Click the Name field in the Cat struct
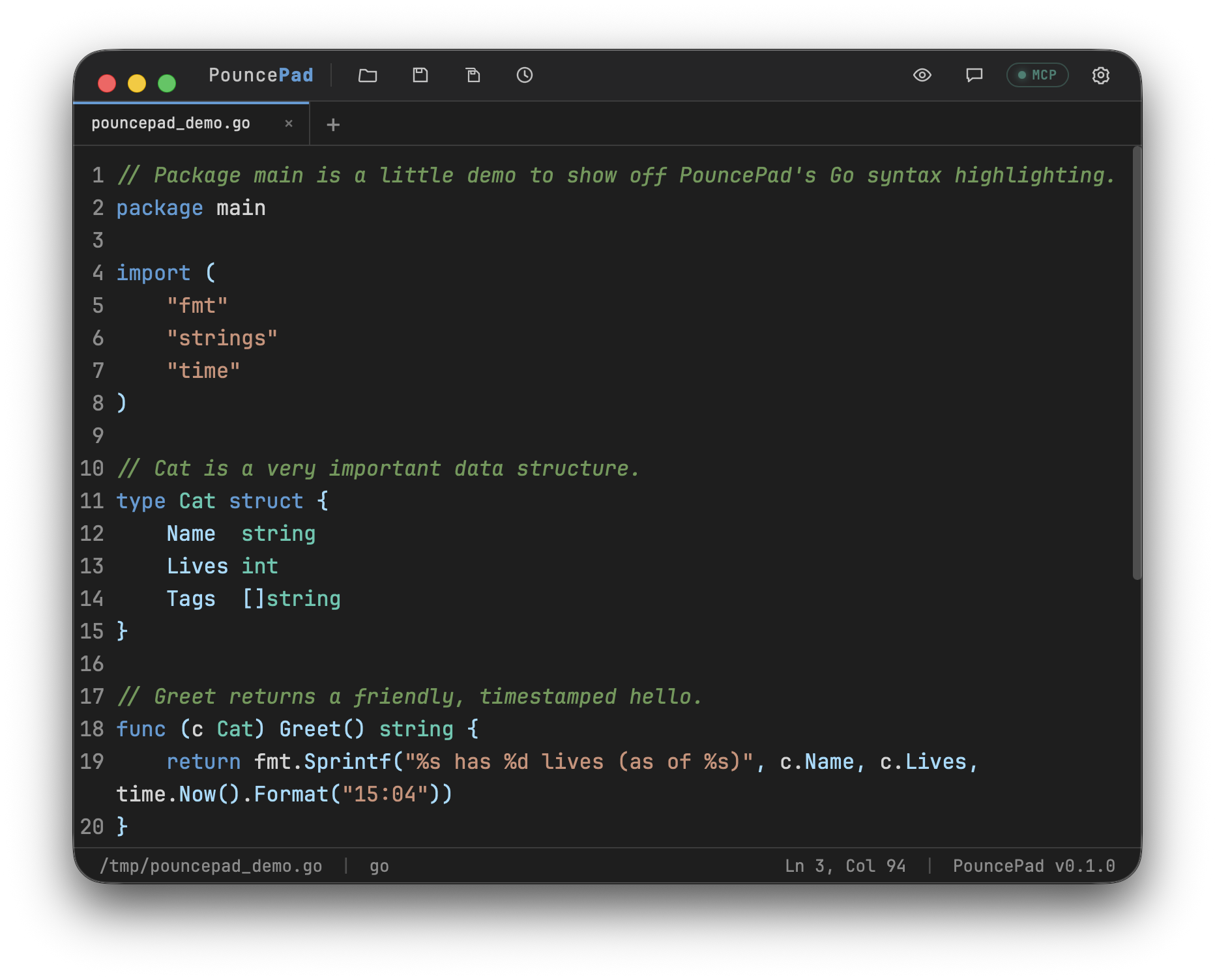This screenshot has height=980, width=1215. 191,534
